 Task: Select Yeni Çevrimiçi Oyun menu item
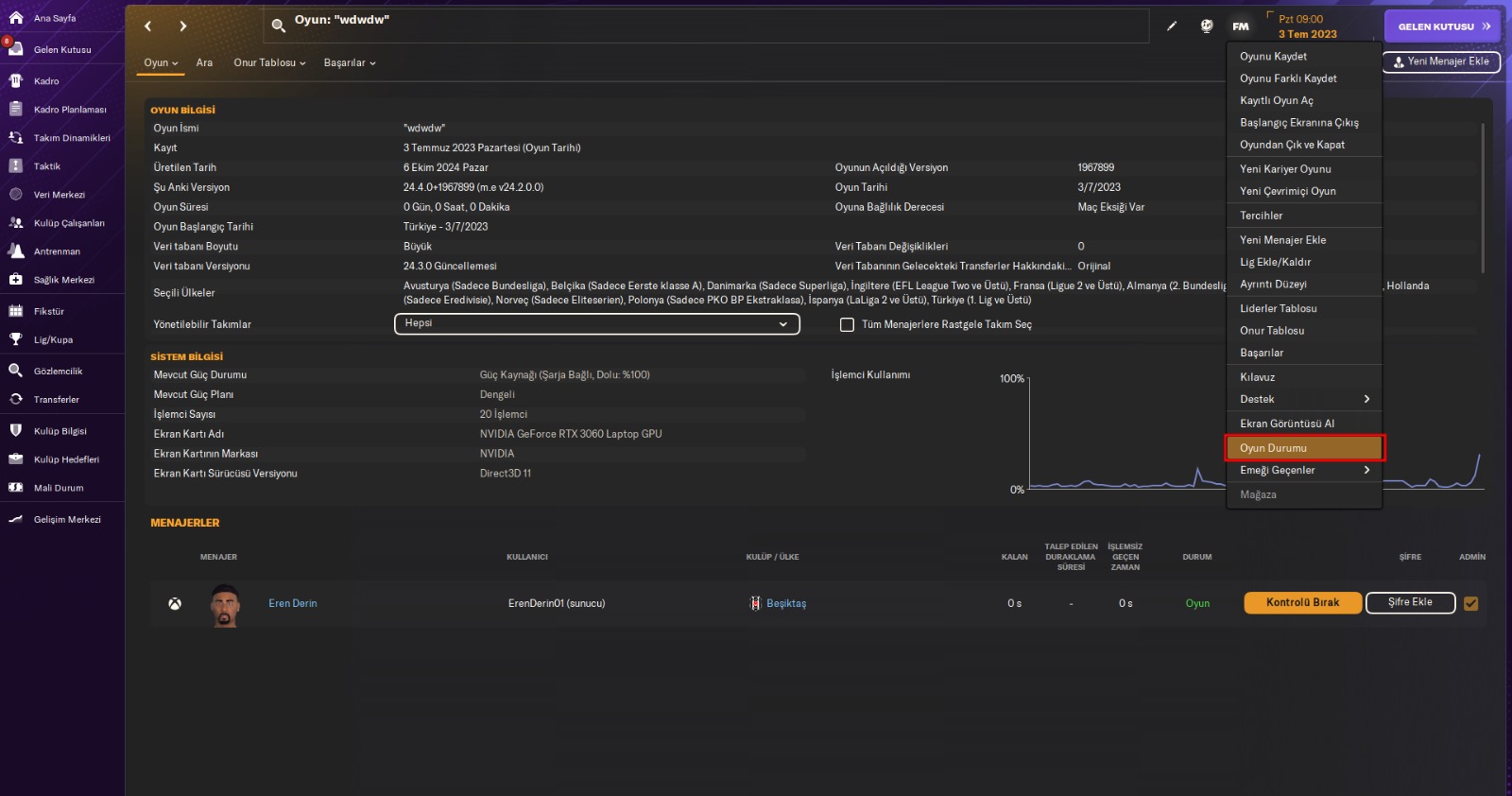click(x=1304, y=192)
